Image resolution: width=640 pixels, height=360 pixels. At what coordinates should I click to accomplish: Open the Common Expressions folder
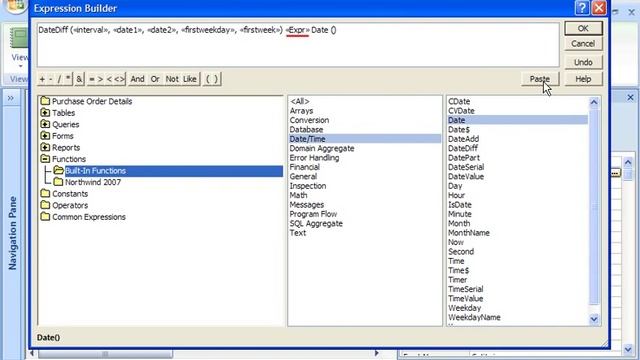(89, 217)
